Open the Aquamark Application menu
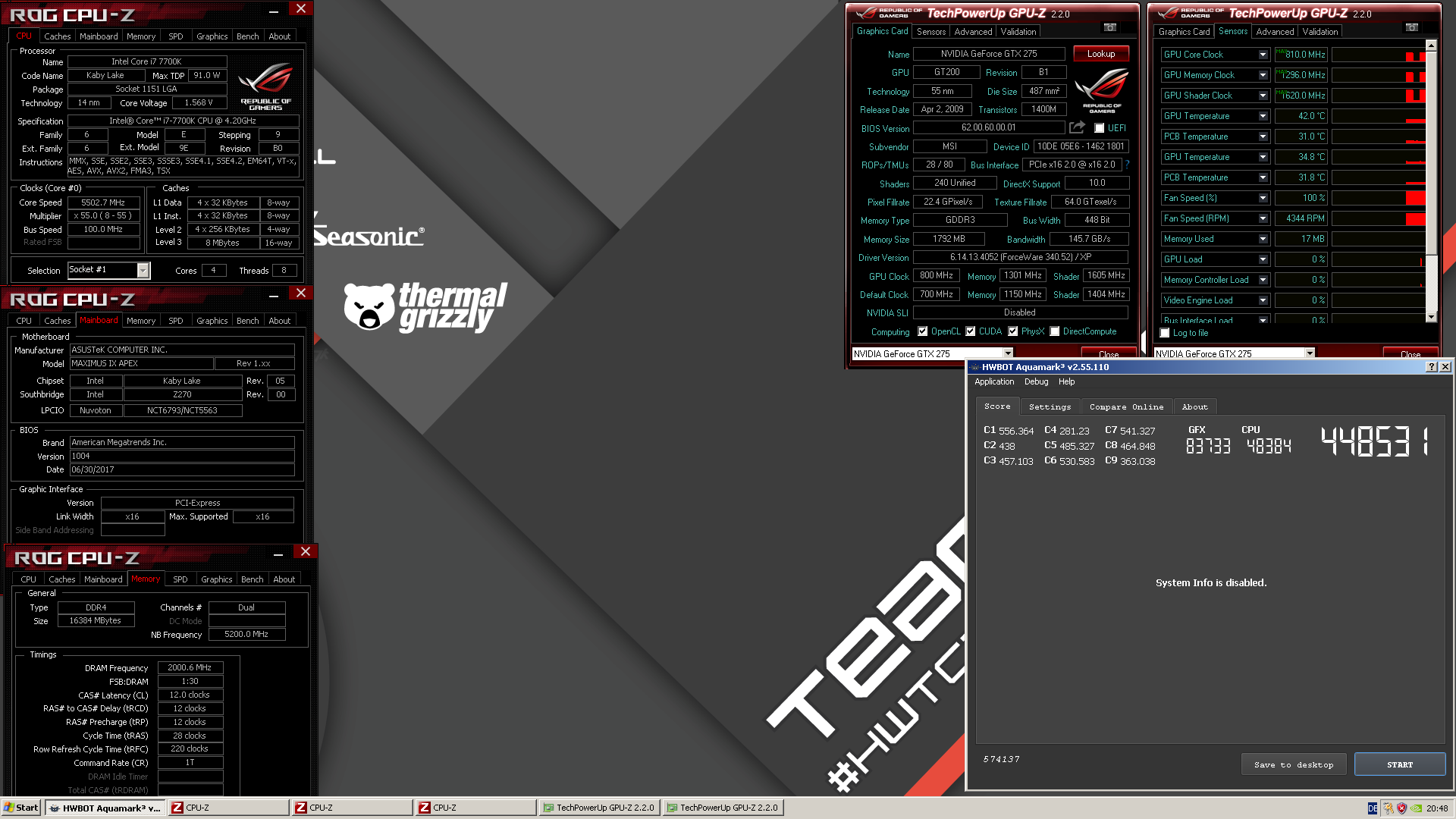1456x819 pixels. coord(993,382)
